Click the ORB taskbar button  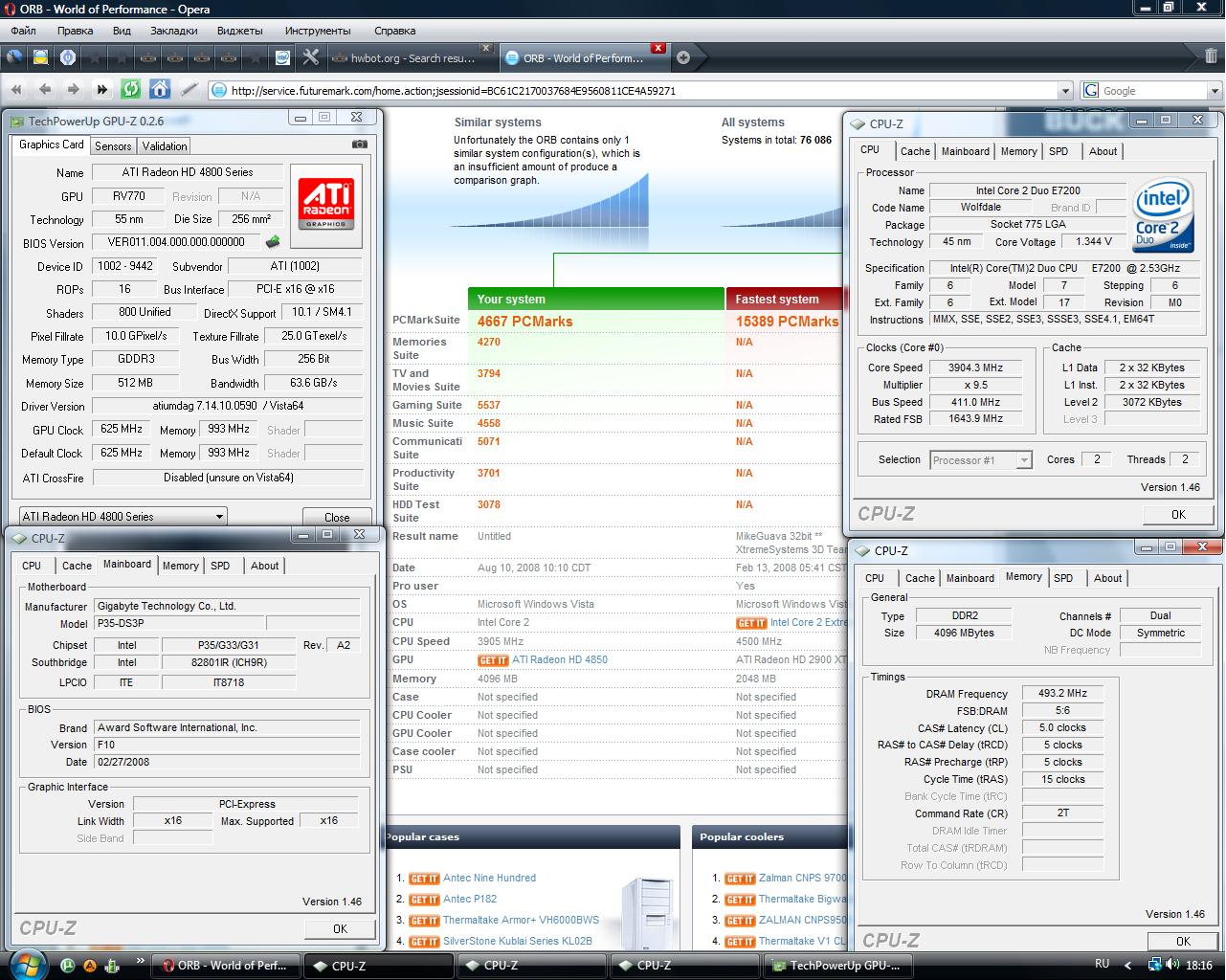(x=226, y=966)
